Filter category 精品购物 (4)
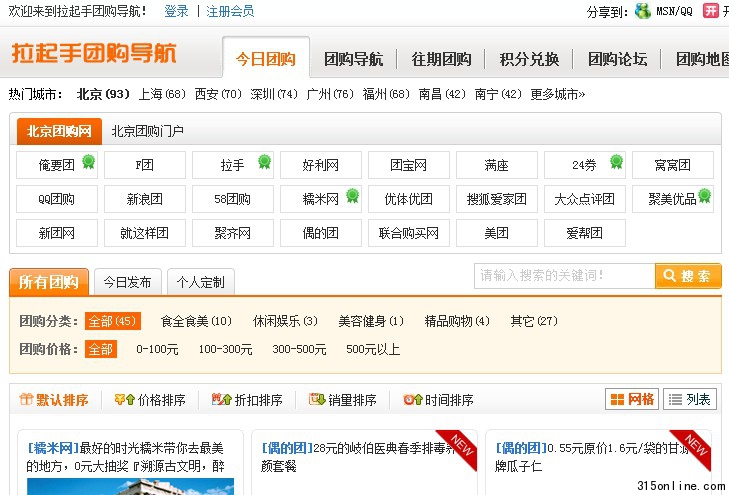729x495 pixels. [457, 321]
